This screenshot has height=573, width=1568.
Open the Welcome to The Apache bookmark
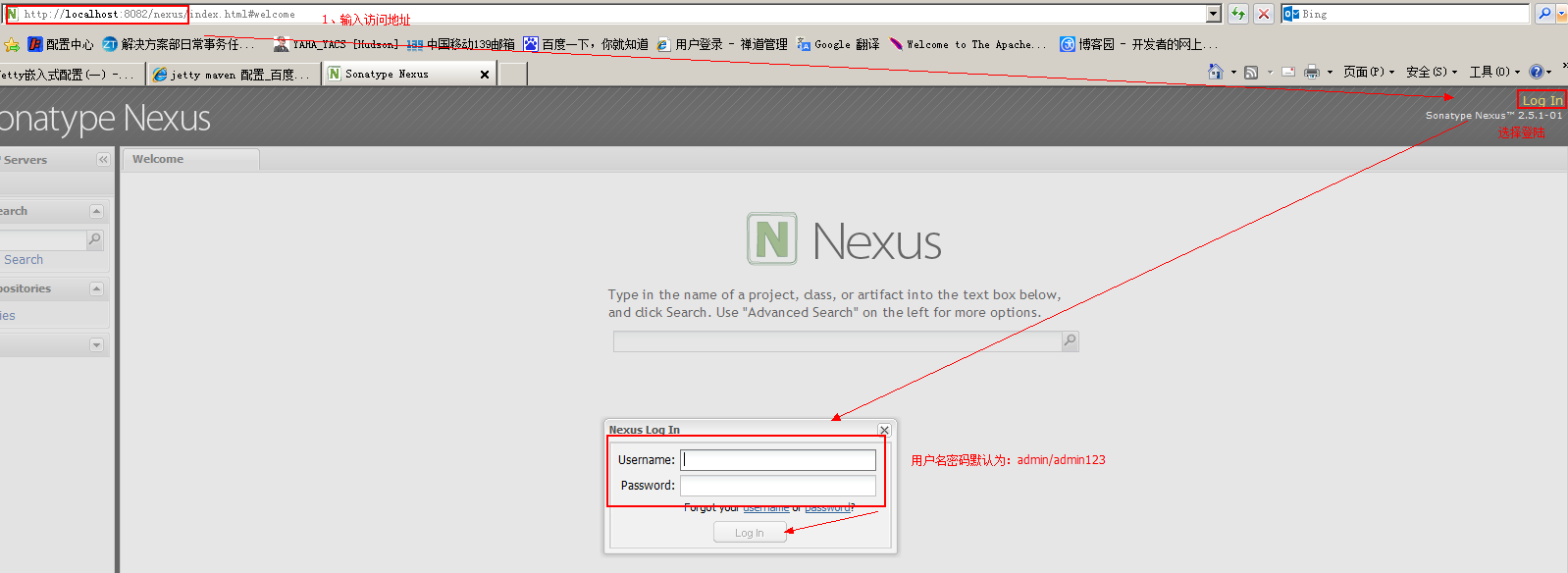click(967, 44)
